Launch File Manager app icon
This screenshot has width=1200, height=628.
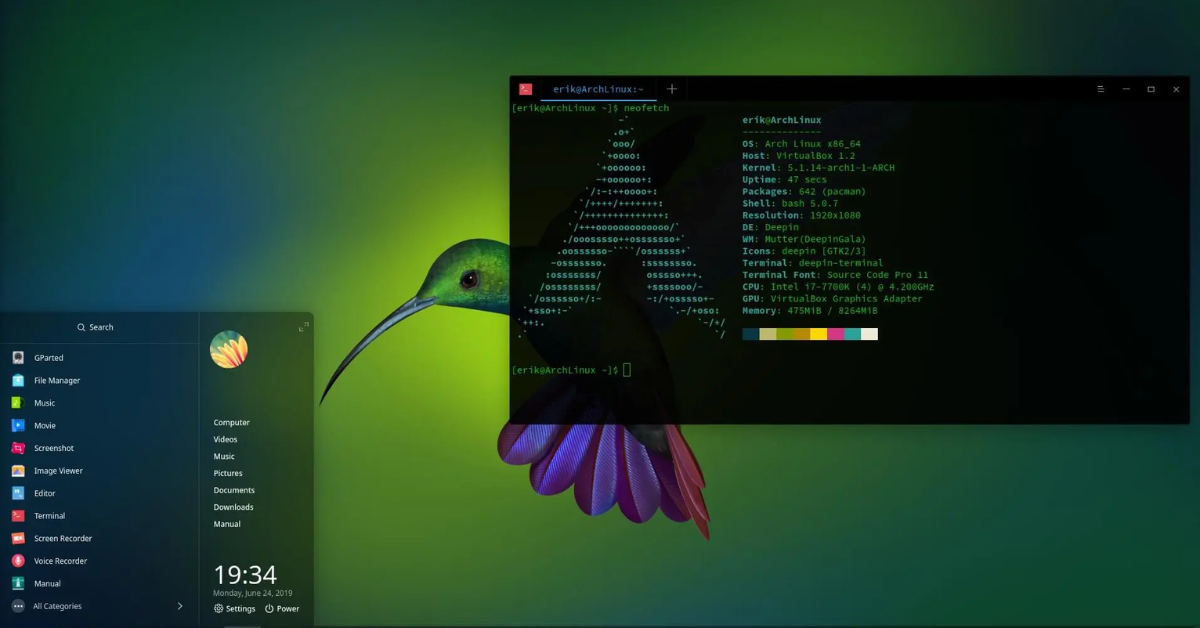point(18,380)
